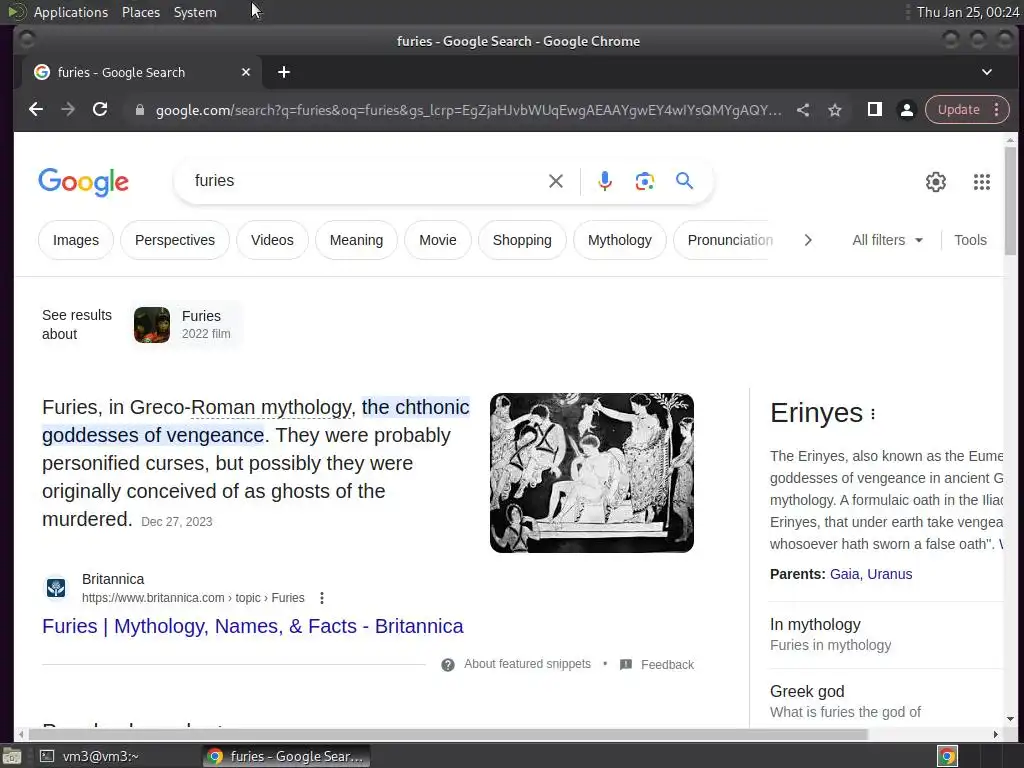
Task: Bookmark this page with star icon
Action: (x=835, y=110)
